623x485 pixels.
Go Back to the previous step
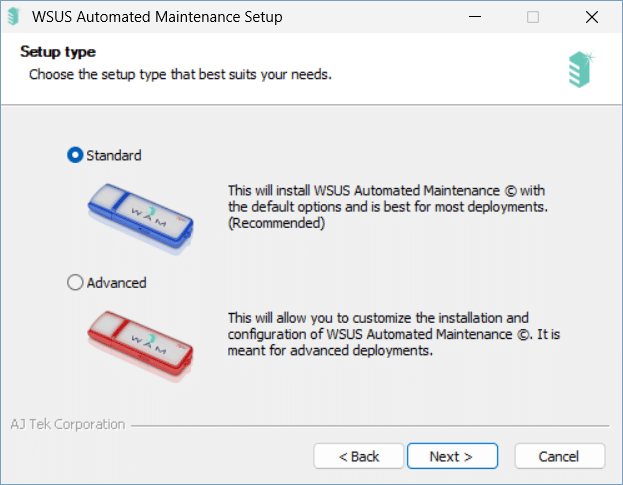(358, 456)
